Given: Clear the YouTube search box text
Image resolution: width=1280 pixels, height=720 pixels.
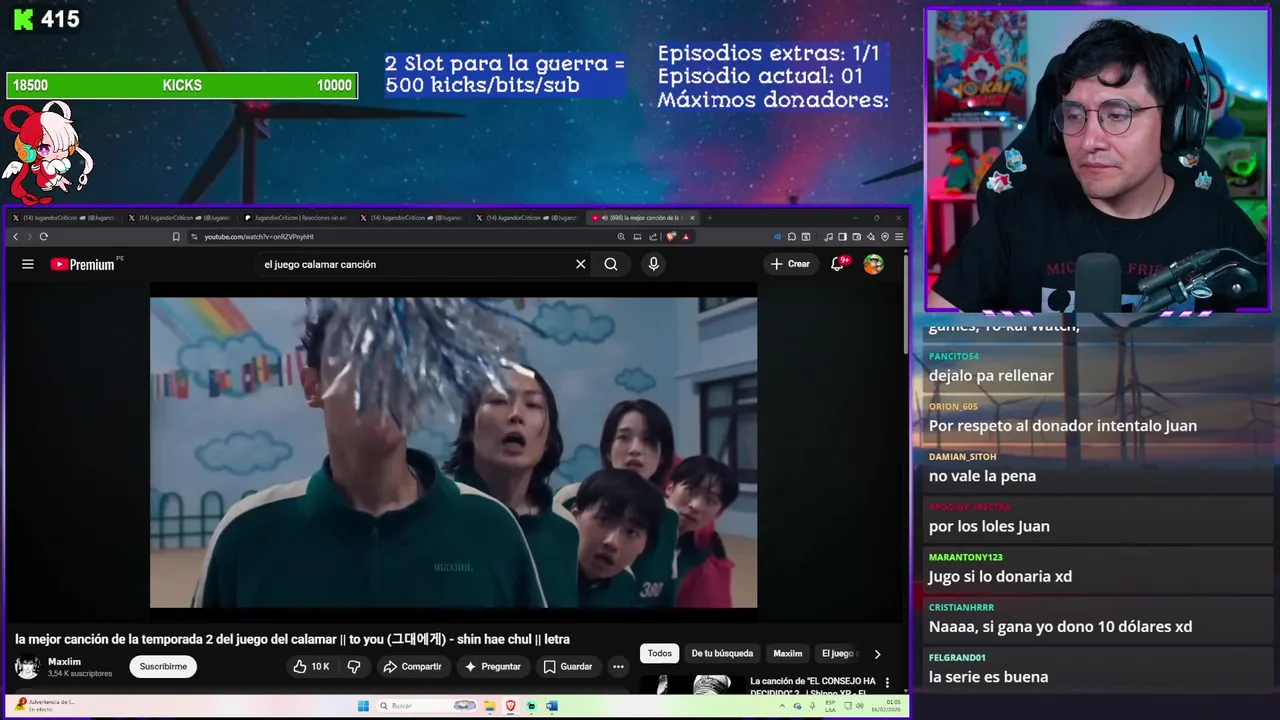Looking at the screenshot, I should click(x=580, y=264).
